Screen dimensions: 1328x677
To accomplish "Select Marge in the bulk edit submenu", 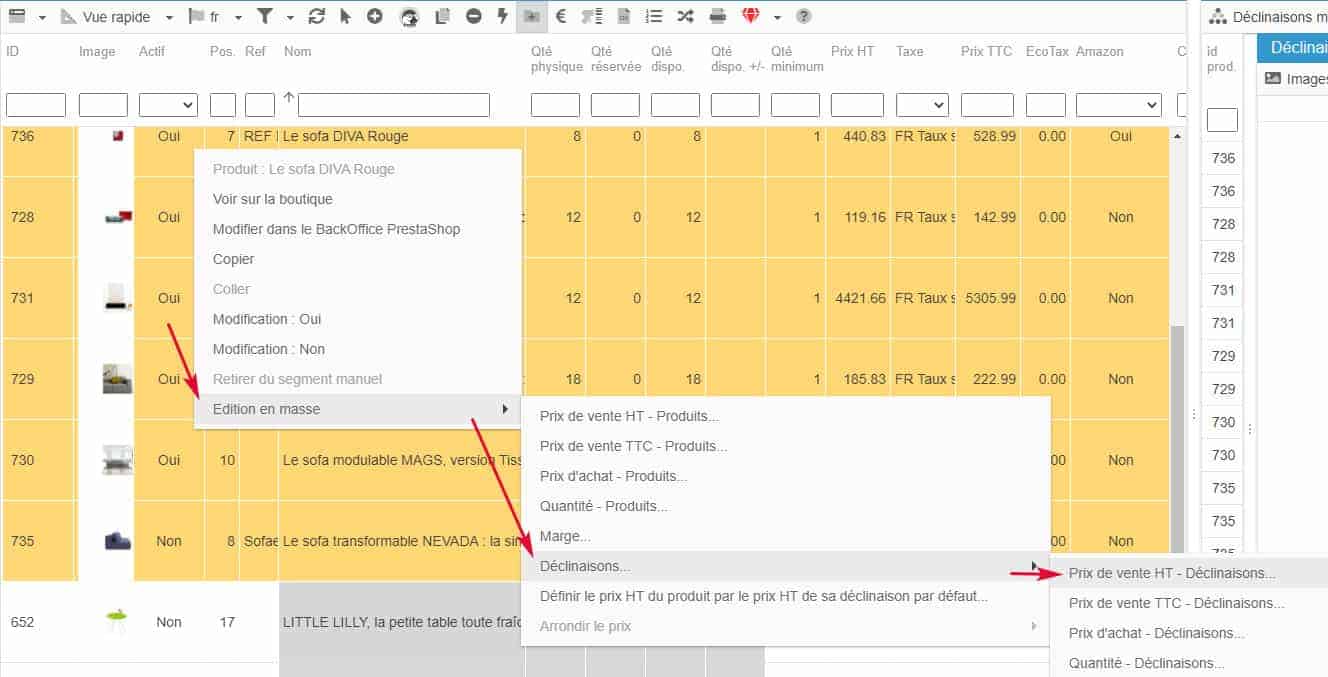I will [x=565, y=537].
